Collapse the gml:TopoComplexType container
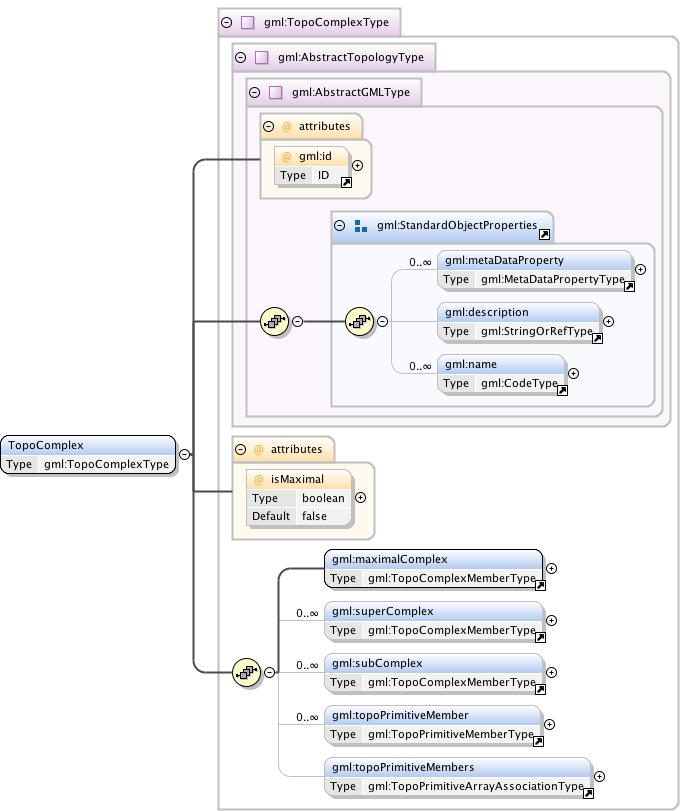The height and width of the screenshot is (811, 680). point(226,22)
